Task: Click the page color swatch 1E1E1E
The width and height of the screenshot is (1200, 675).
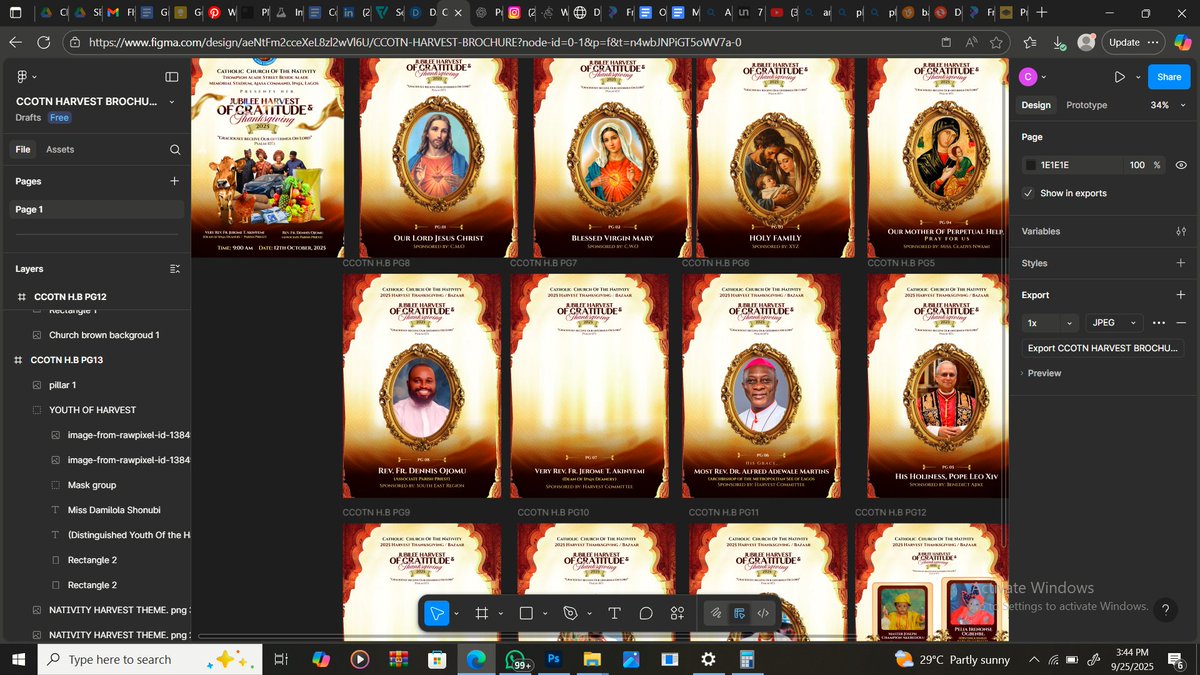Action: 1031,165
